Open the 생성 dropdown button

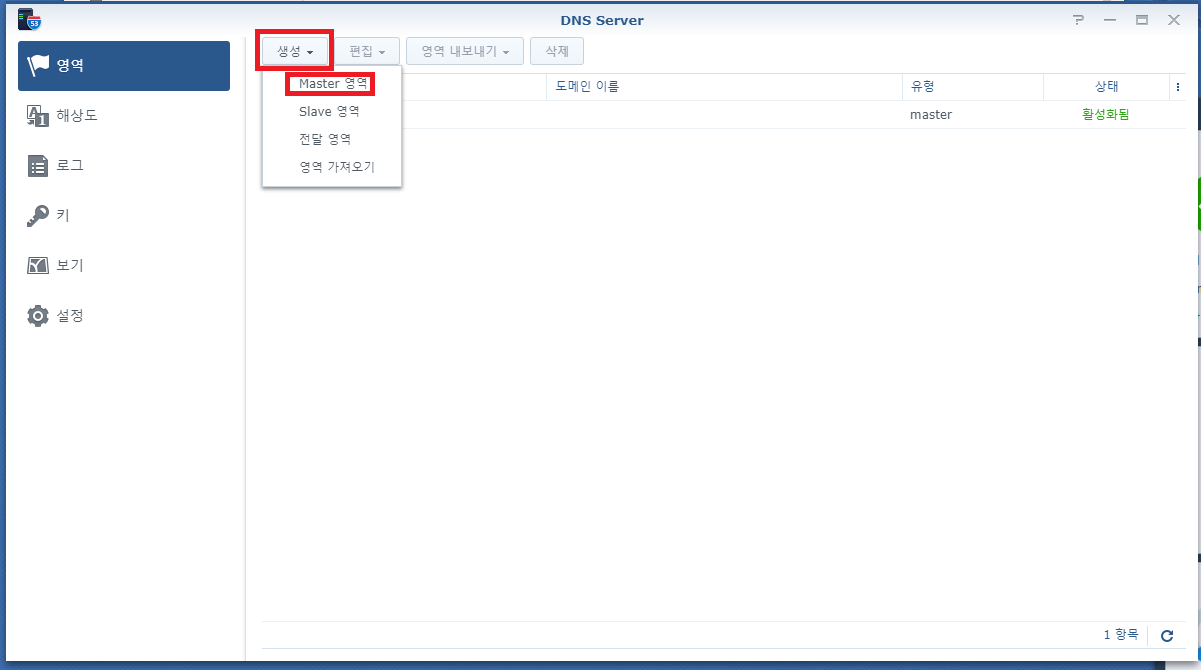pos(295,51)
